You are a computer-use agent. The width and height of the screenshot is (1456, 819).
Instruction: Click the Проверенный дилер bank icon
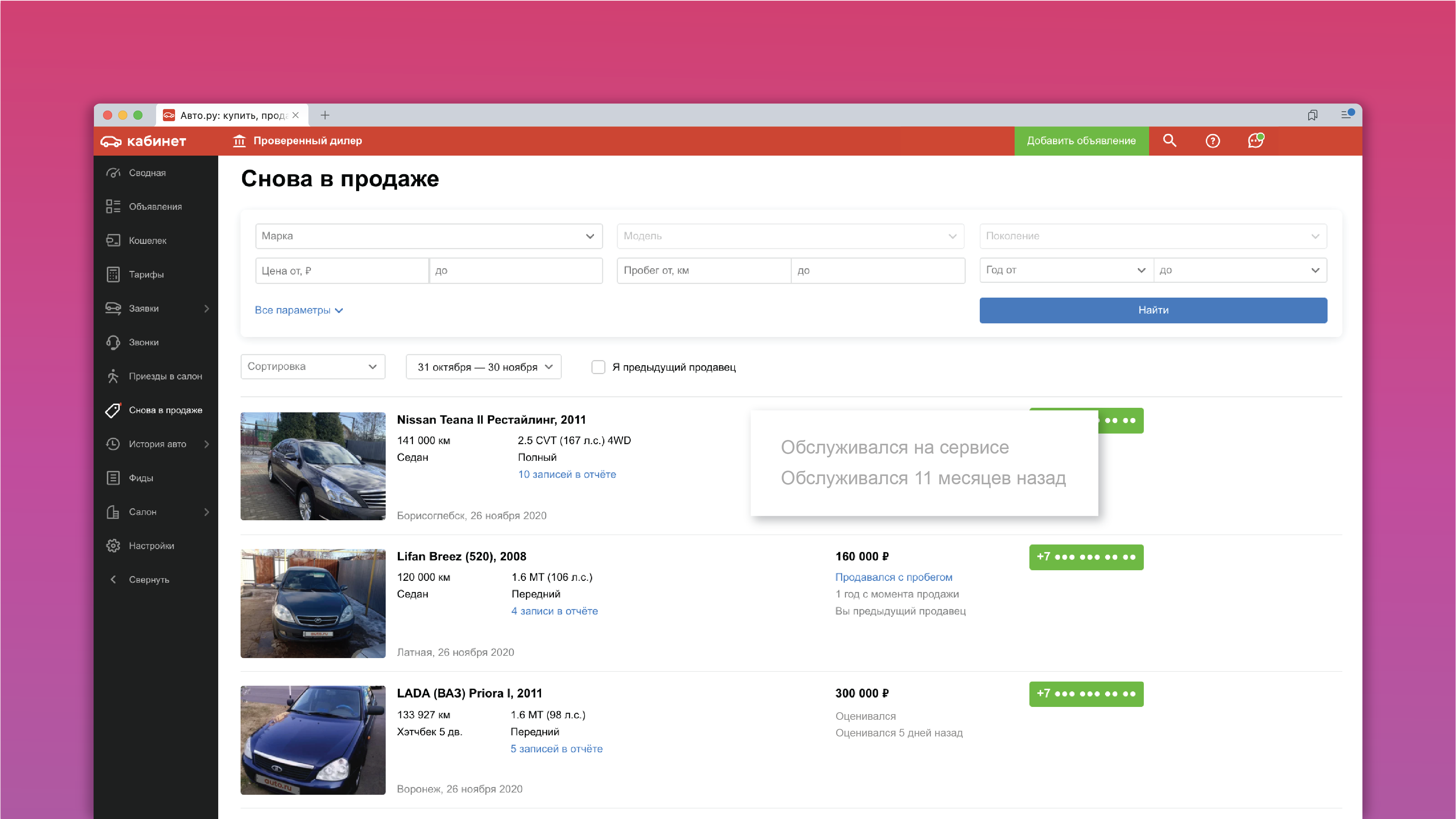tap(239, 140)
